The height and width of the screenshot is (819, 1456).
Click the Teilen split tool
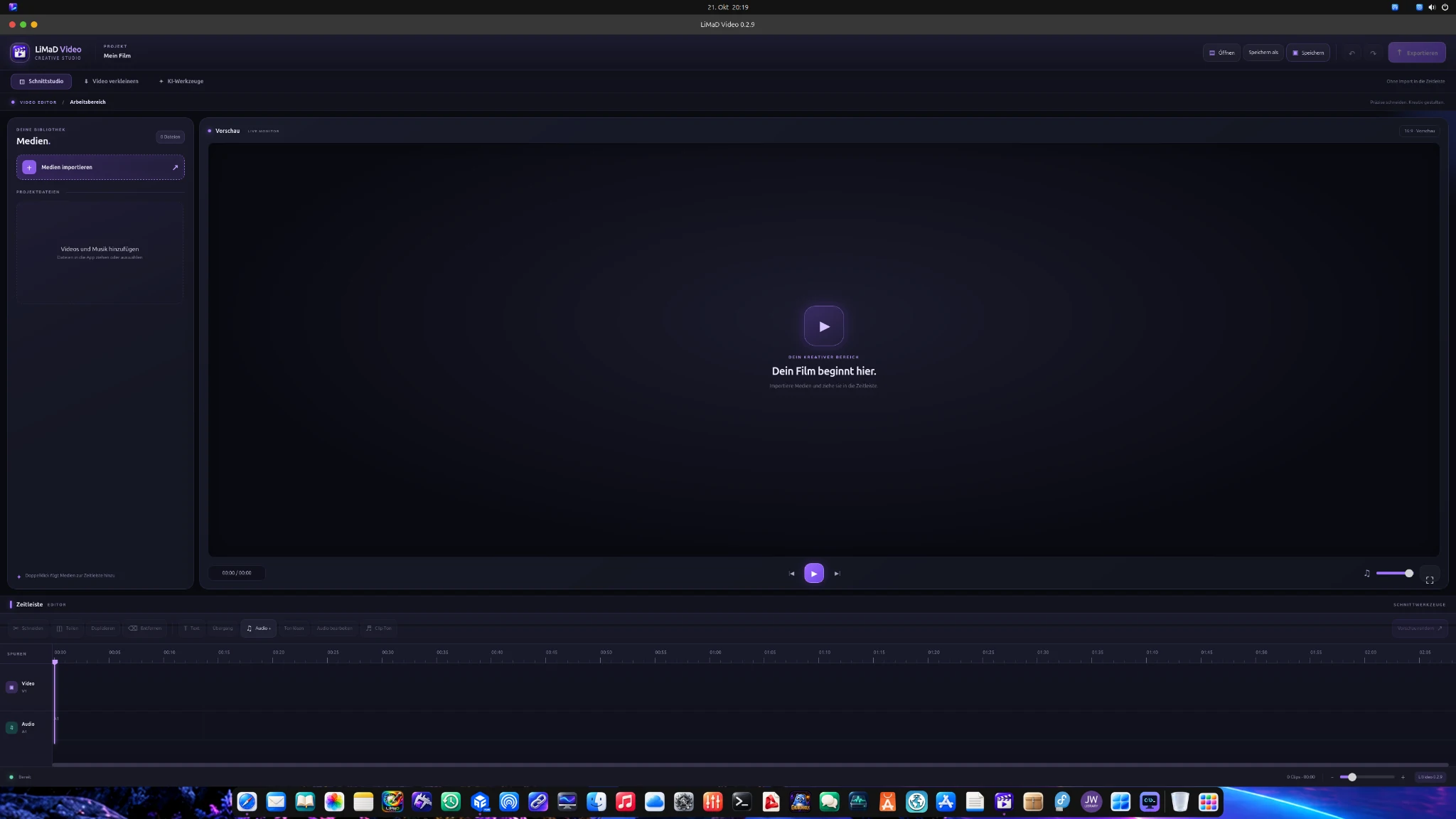68,628
